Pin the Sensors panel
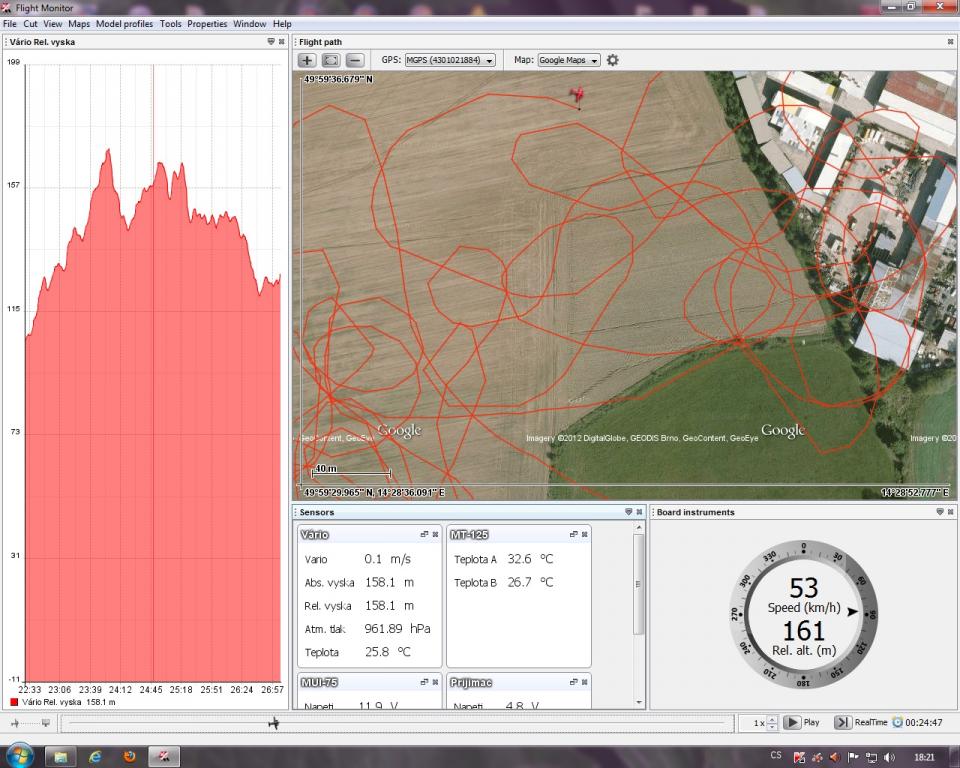This screenshot has width=960, height=768. tap(628, 512)
